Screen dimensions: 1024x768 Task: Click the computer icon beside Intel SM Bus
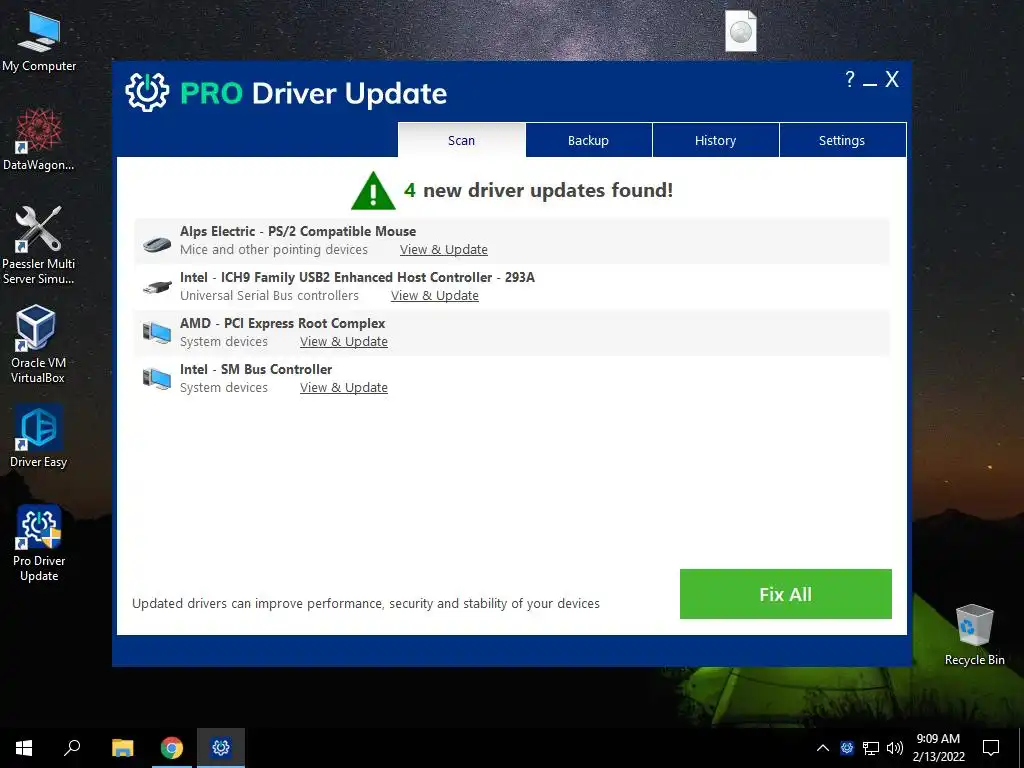(157, 378)
